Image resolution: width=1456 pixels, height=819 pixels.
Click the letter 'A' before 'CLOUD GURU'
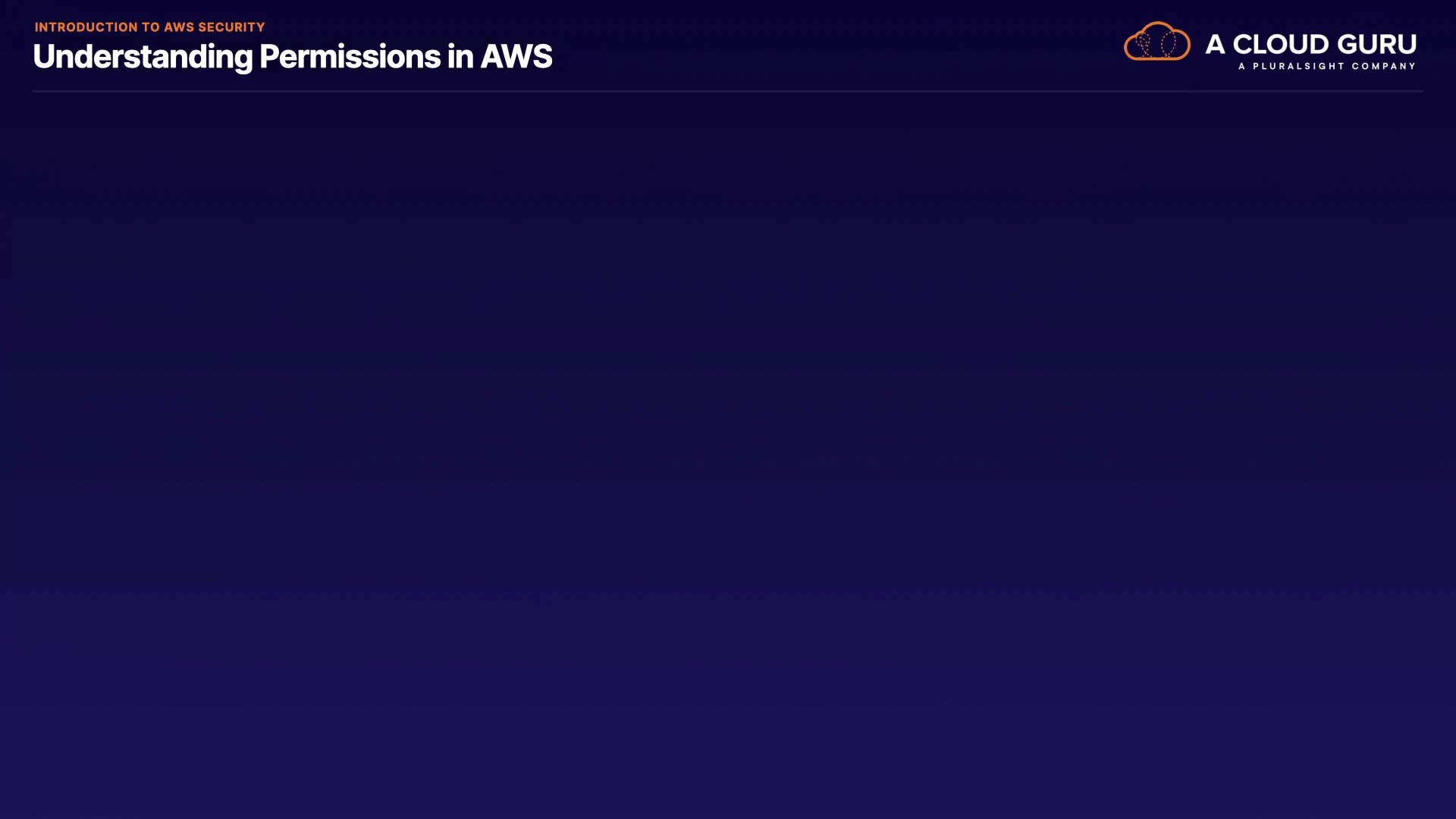point(1215,45)
